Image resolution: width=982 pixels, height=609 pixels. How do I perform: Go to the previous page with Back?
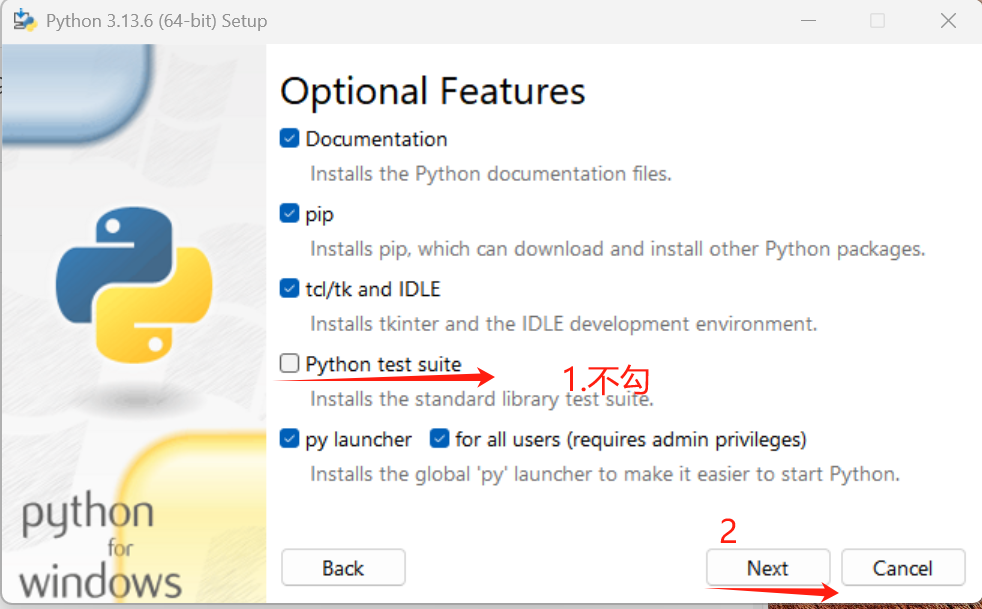coord(343,568)
